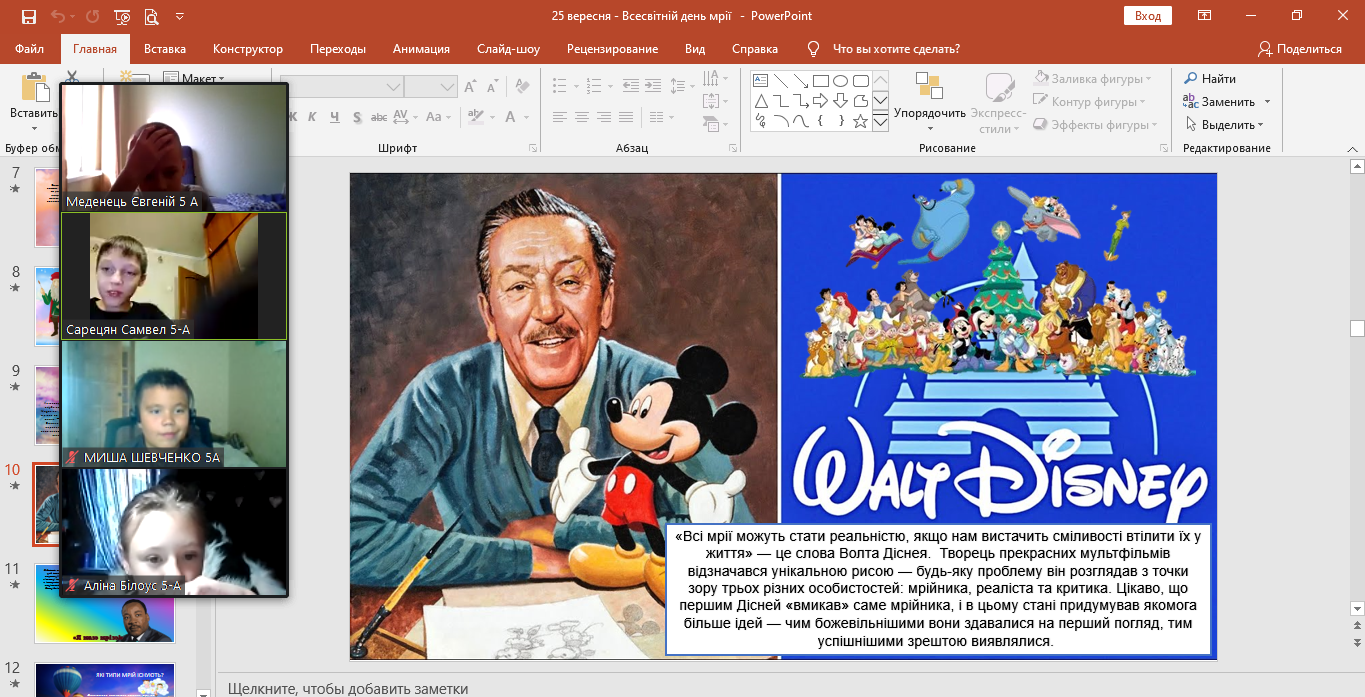Go to the Слайд-шоу tab
Viewport: 1365px width, 697px height.
pyautogui.click(x=508, y=49)
